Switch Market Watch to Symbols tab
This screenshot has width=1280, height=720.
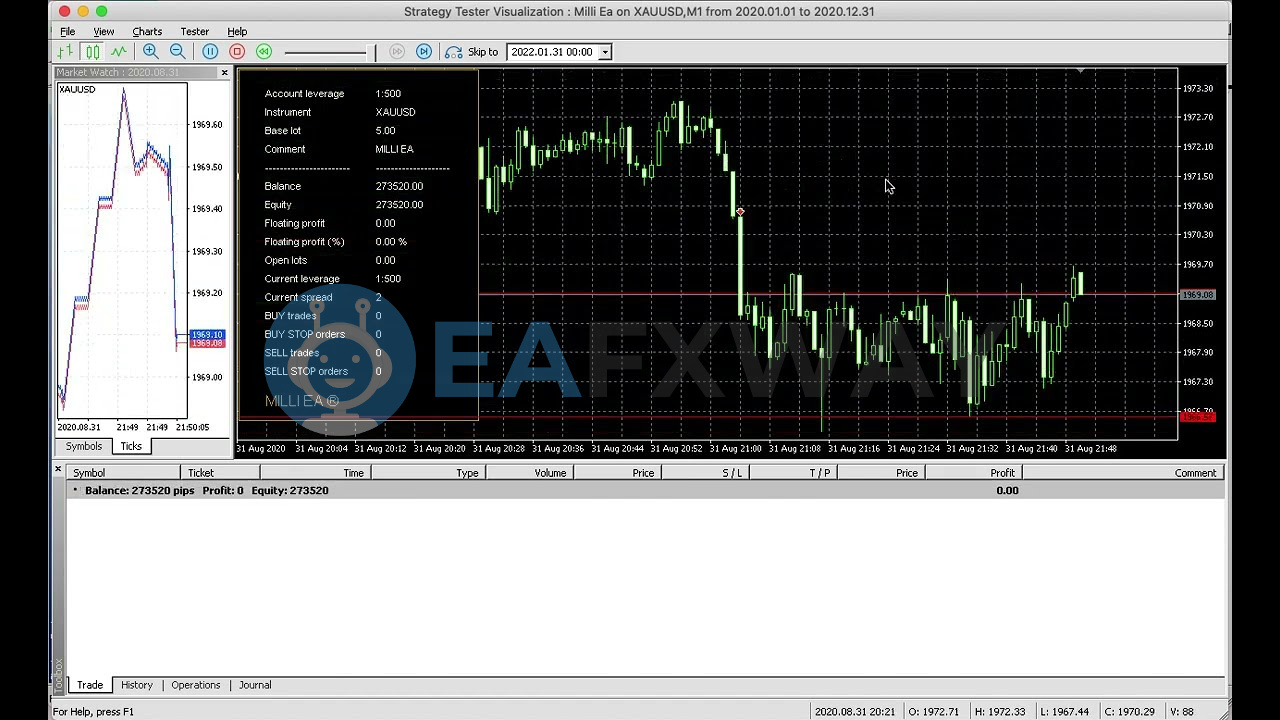(x=84, y=446)
